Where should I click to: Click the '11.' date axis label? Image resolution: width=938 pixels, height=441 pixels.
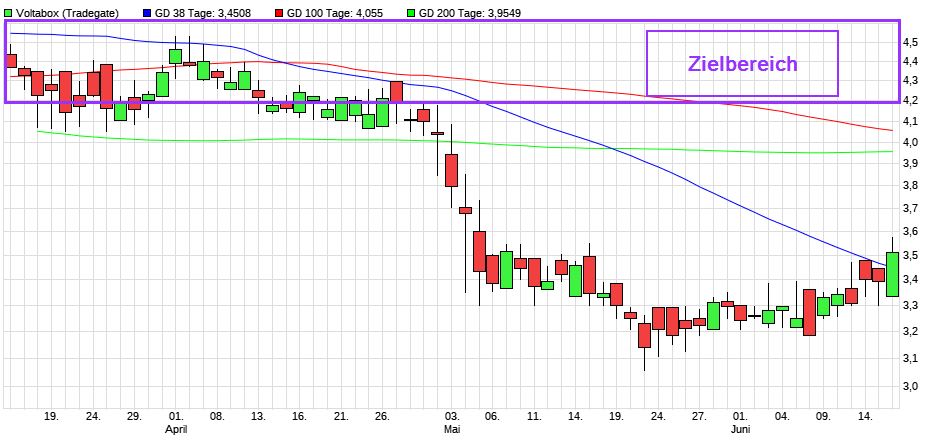pyautogui.click(x=535, y=416)
